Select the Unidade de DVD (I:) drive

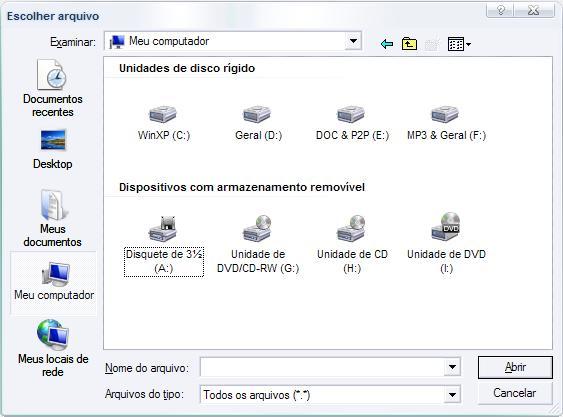[x=446, y=245]
